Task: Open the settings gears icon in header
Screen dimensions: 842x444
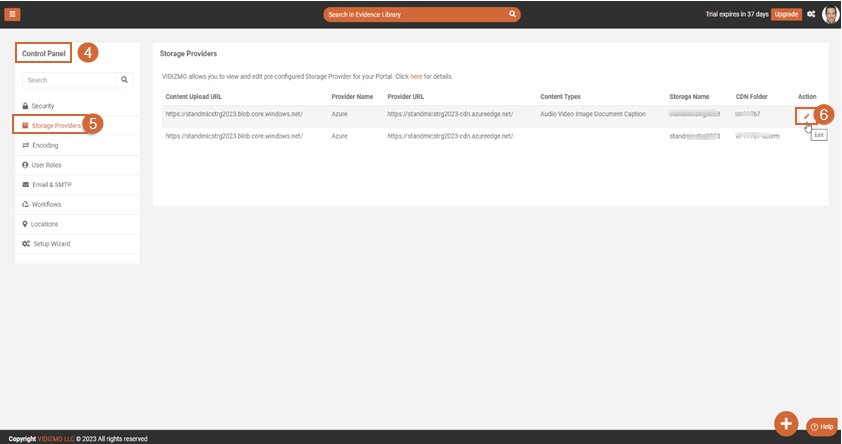Action: (811, 15)
